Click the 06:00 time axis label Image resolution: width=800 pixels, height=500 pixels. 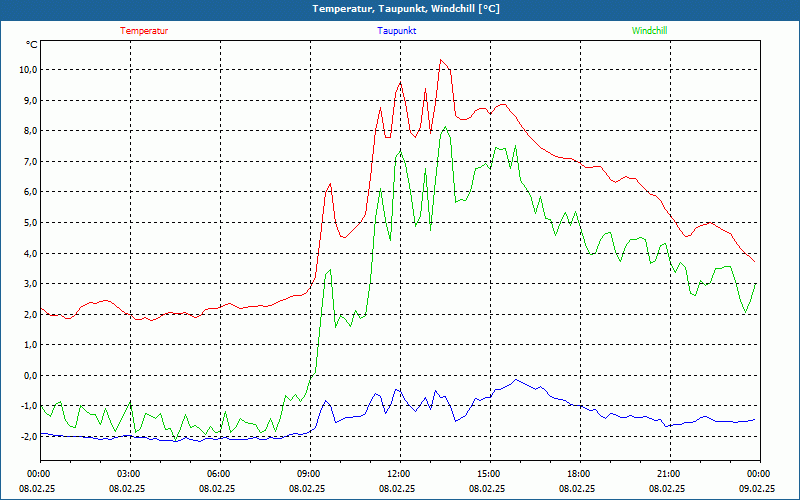pos(220,474)
